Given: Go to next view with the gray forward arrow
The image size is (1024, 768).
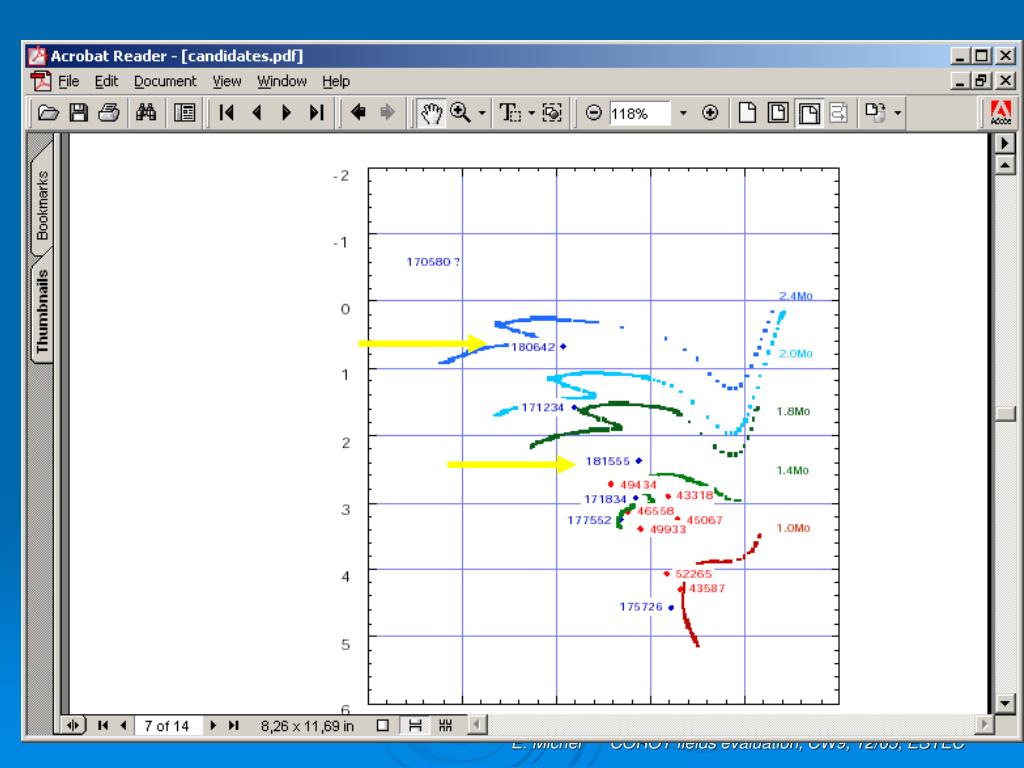Looking at the screenshot, I should [388, 113].
